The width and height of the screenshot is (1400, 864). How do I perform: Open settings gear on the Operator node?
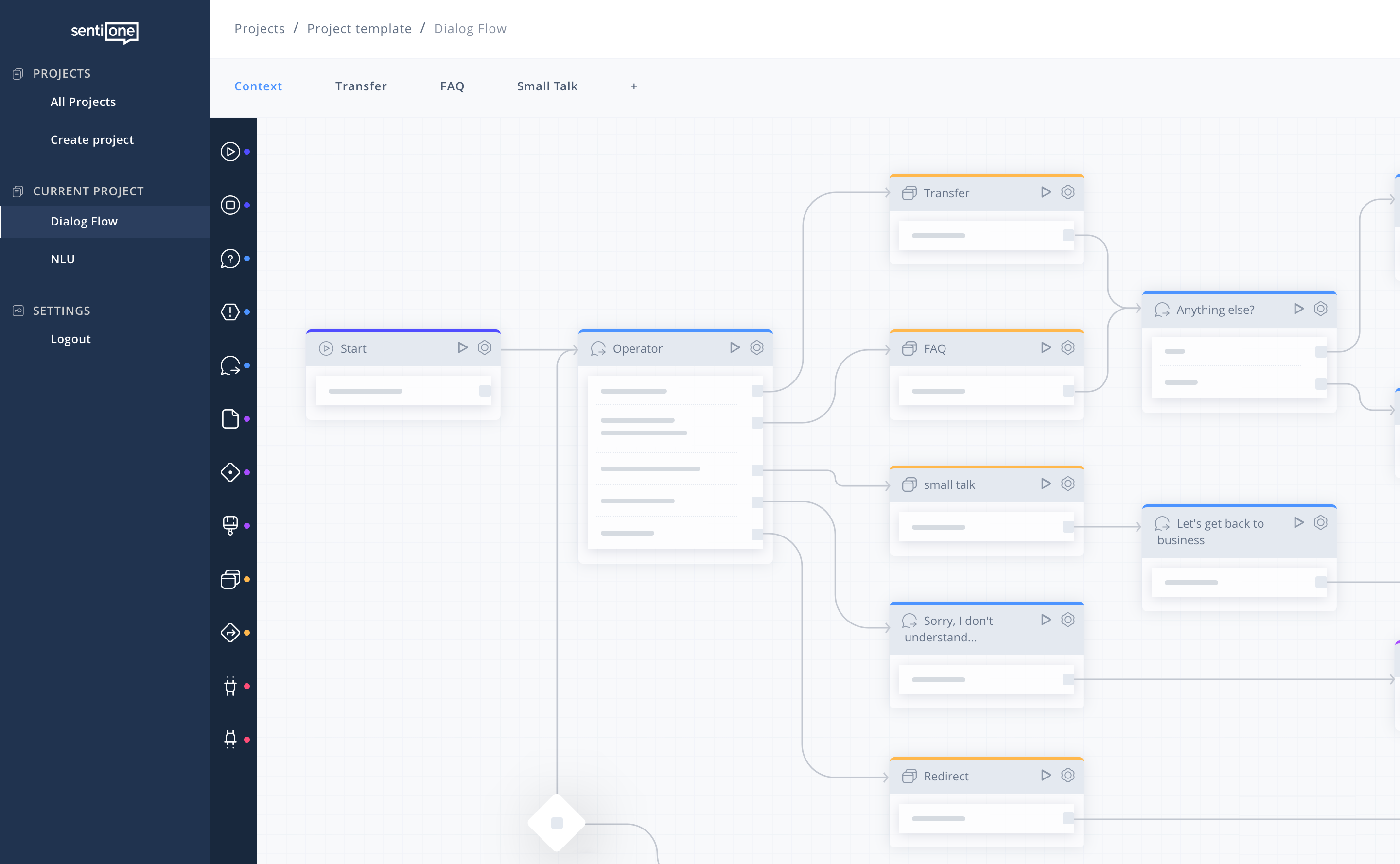757,347
